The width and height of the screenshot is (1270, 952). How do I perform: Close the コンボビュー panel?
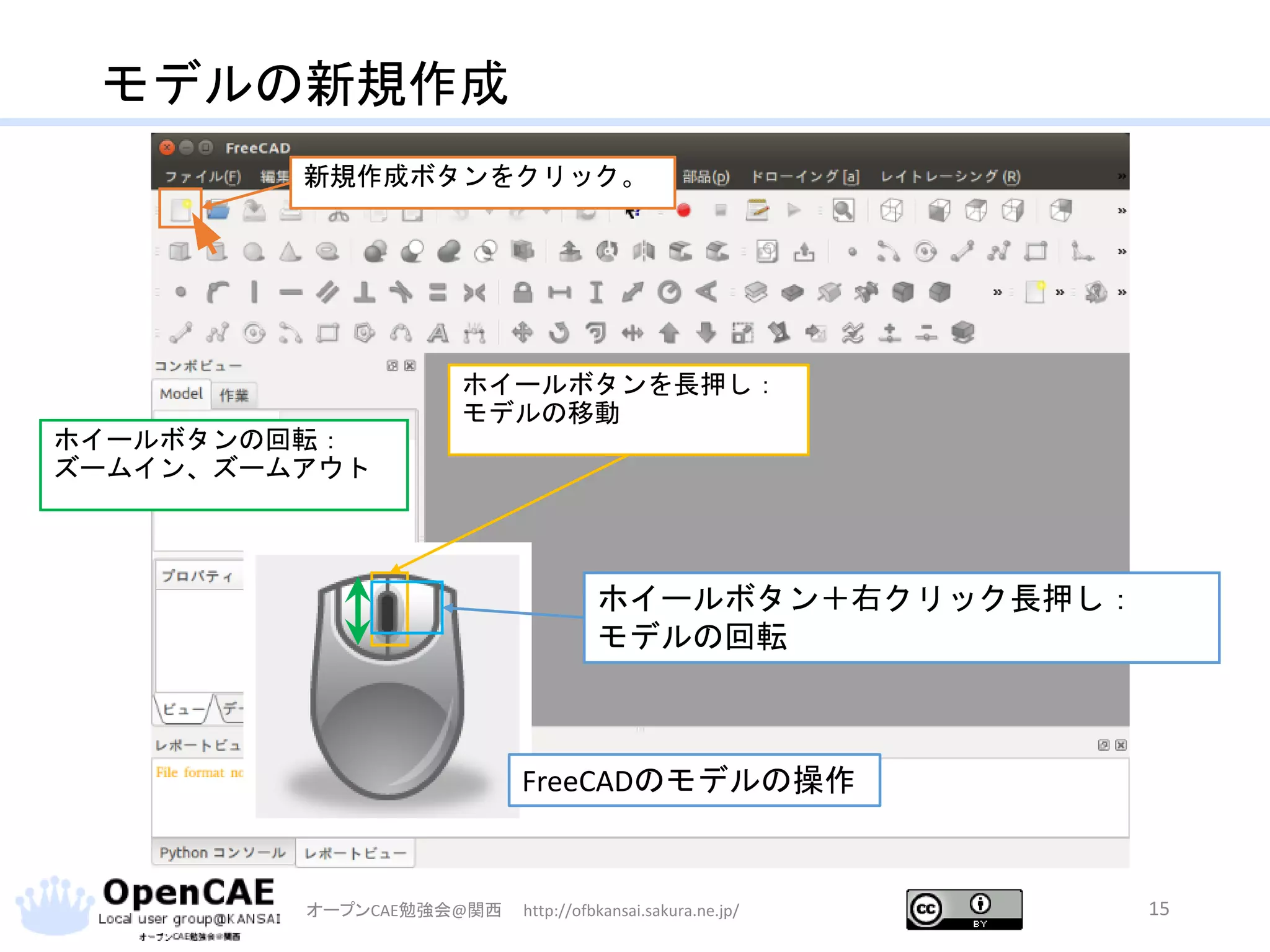(x=410, y=366)
